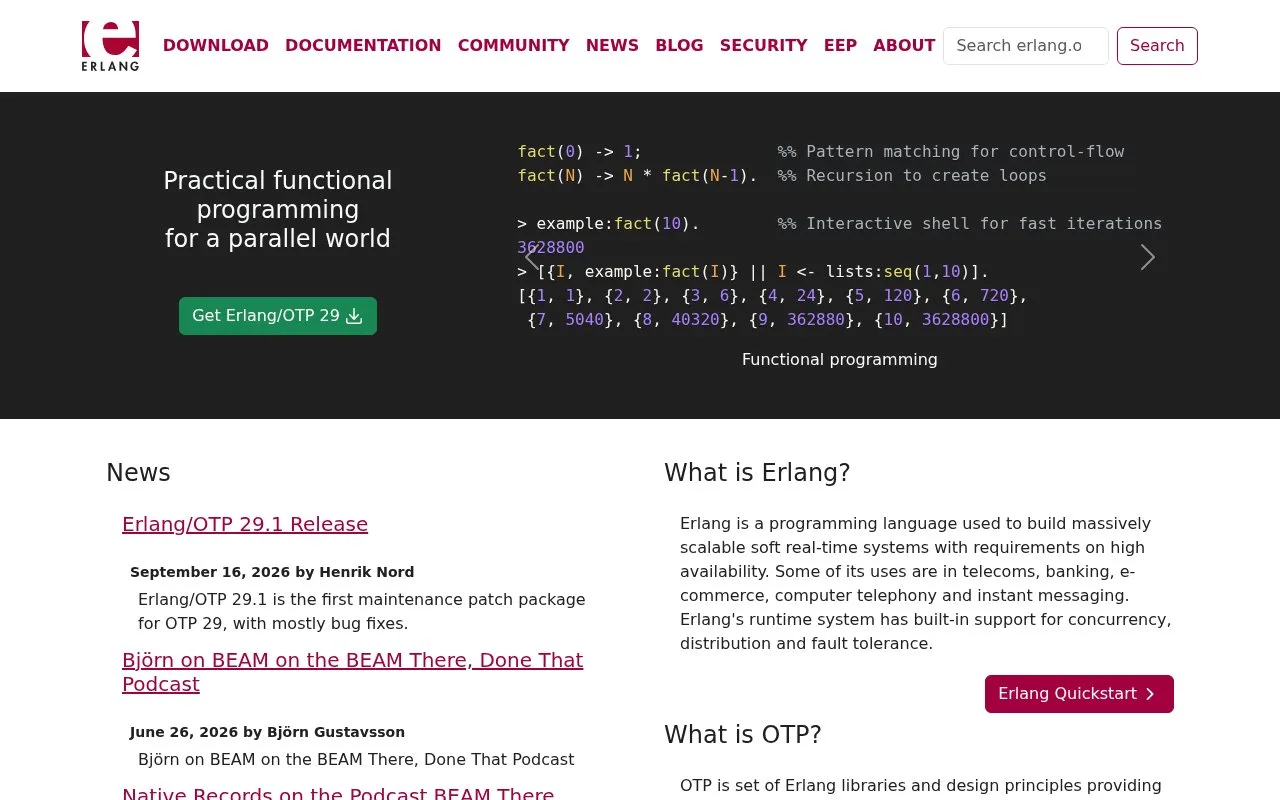Open the COMMUNITY nav link
This screenshot has height=800, width=1280.
click(514, 45)
